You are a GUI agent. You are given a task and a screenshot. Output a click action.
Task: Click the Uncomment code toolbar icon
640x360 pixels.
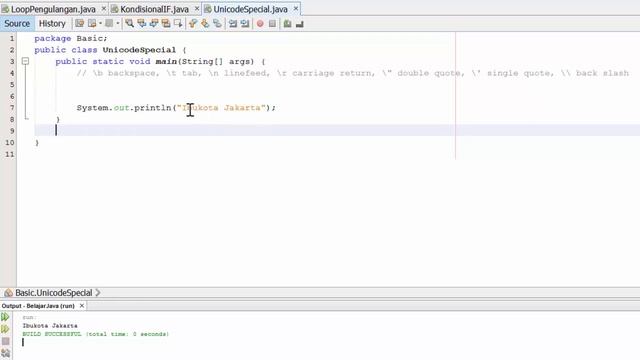click(x=300, y=24)
